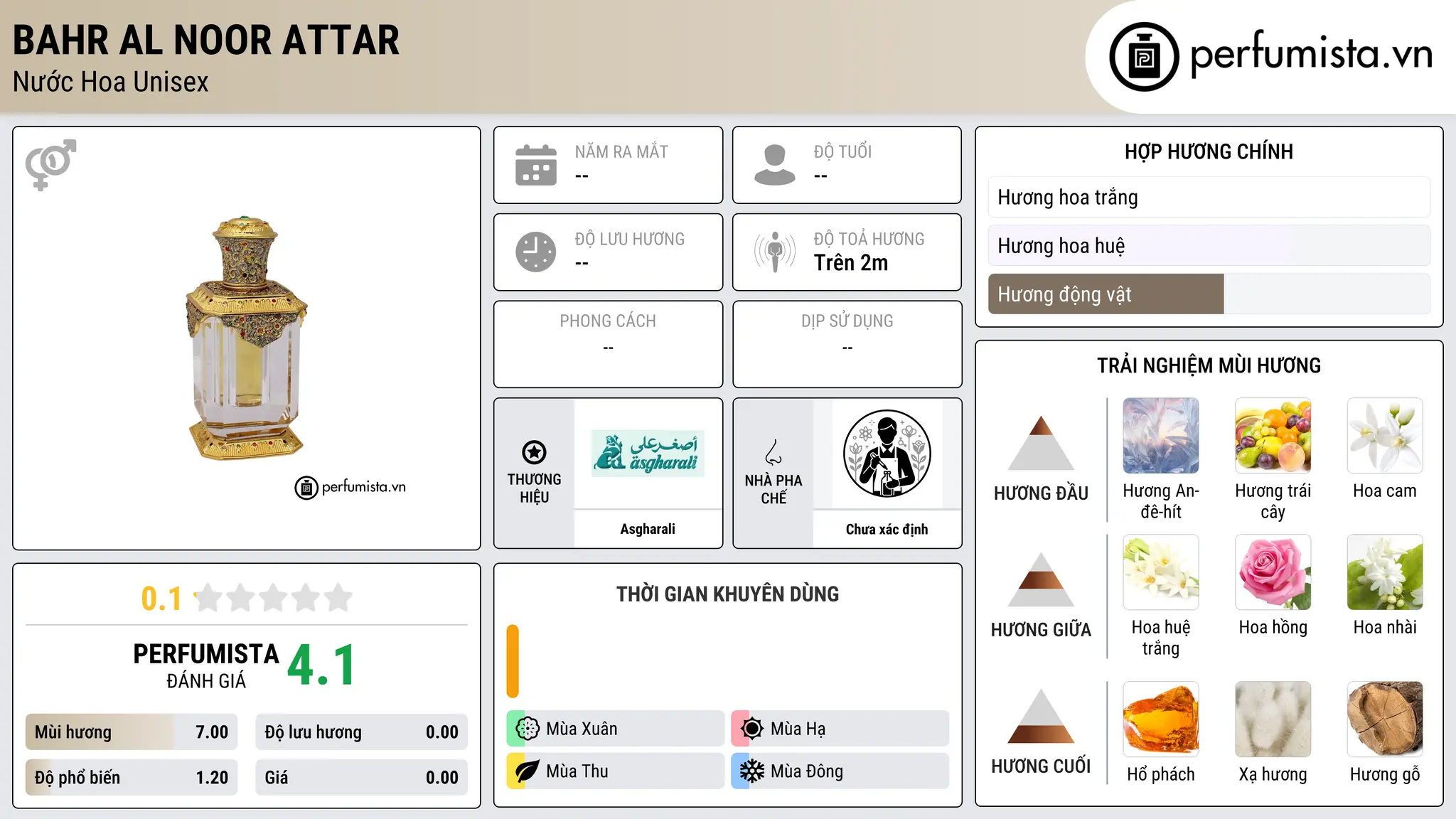Select the Mùa Hạ season label

(798, 729)
